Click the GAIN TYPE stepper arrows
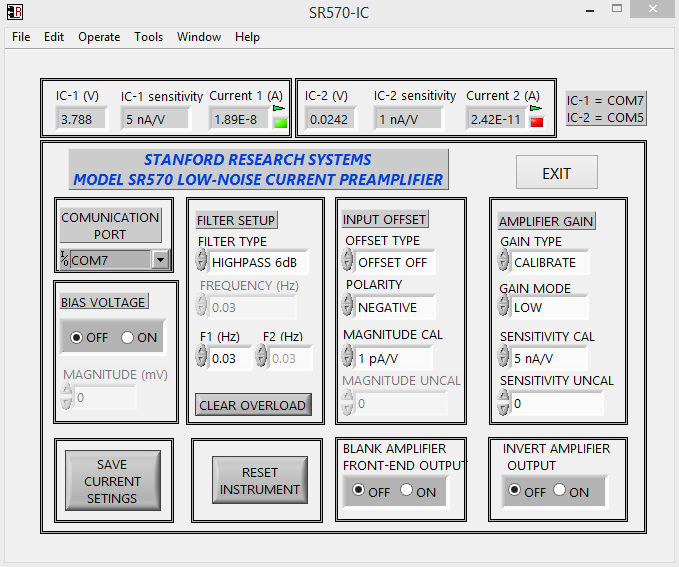Image resolution: width=679 pixels, height=567 pixels. 503,259
